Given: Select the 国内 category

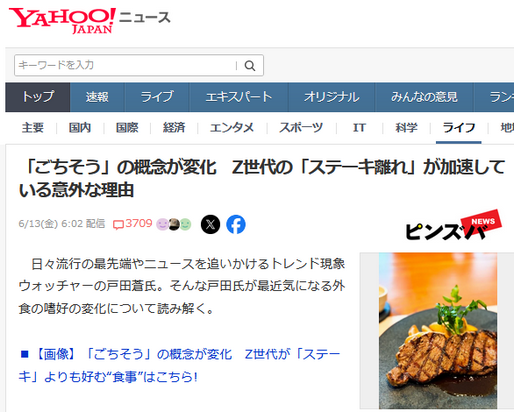Looking at the screenshot, I should tap(80, 128).
